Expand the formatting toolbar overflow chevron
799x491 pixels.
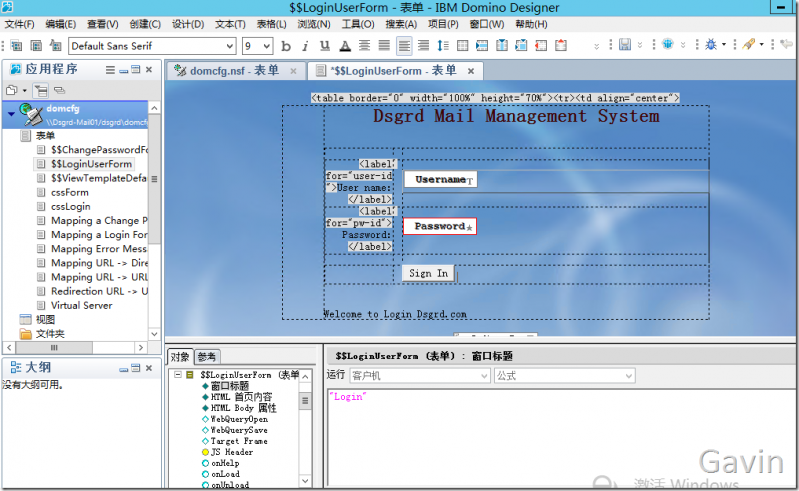point(596,46)
